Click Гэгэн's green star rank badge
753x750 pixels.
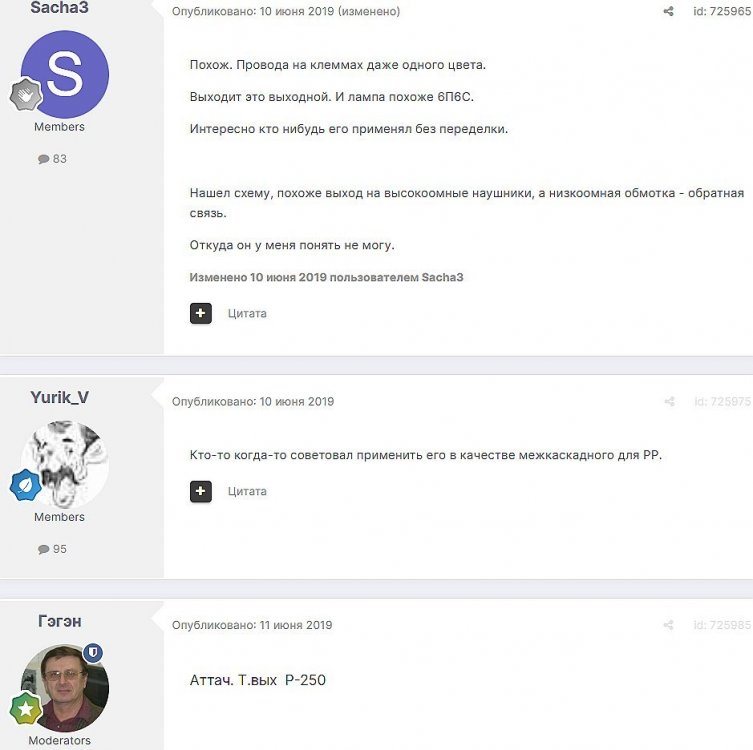[x=25, y=709]
